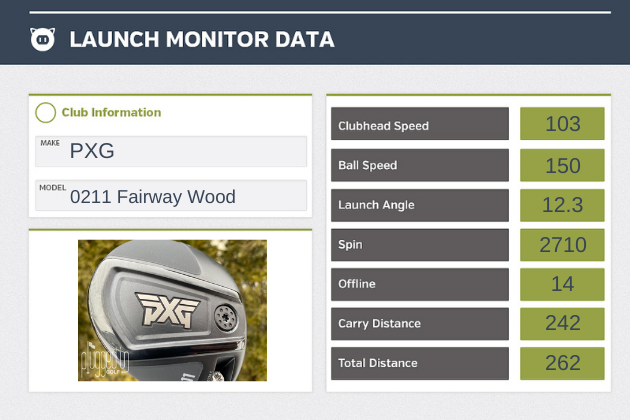The width and height of the screenshot is (630, 420).
Task: Select the Club Information heading
Action: [x=111, y=113]
